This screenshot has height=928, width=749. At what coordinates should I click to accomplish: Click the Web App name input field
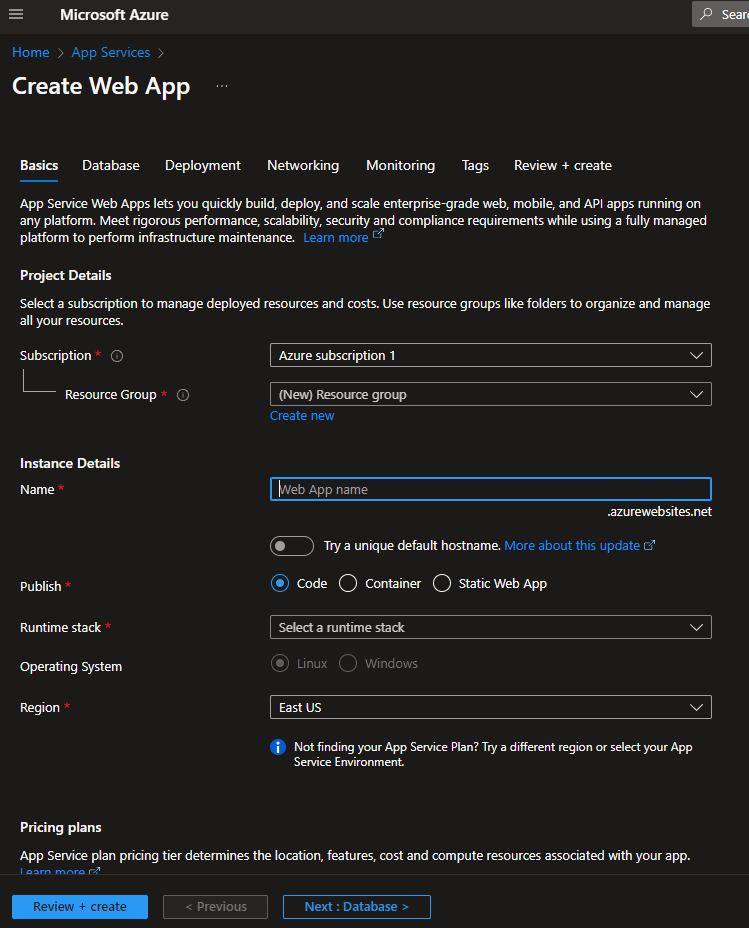(x=490, y=489)
